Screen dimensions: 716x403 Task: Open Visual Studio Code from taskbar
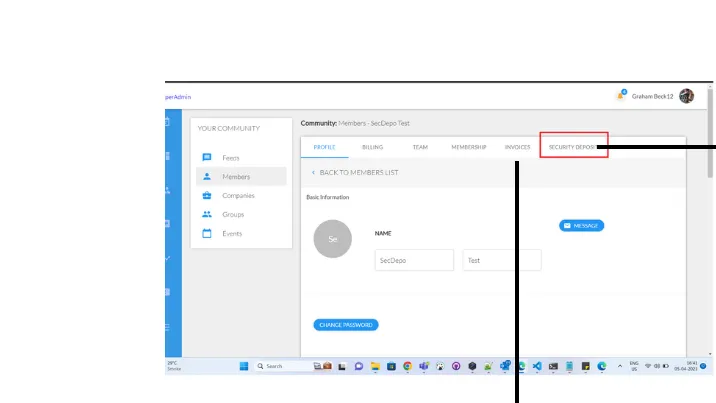(x=537, y=366)
